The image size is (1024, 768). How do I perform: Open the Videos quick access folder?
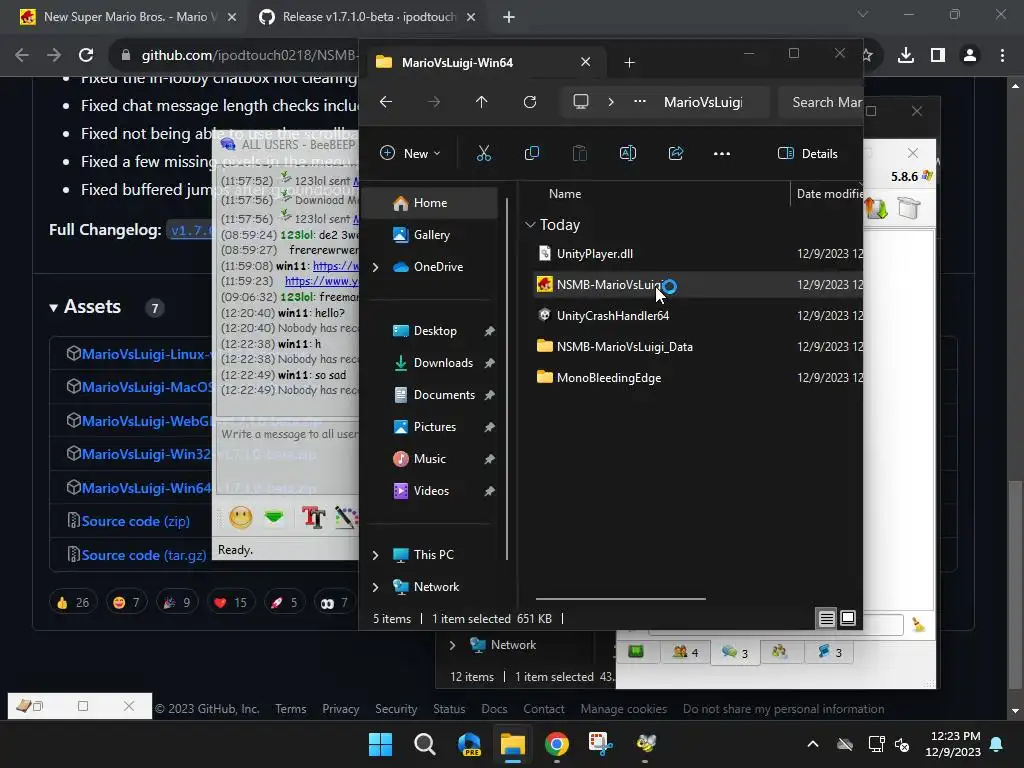pyautogui.click(x=430, y=491)
